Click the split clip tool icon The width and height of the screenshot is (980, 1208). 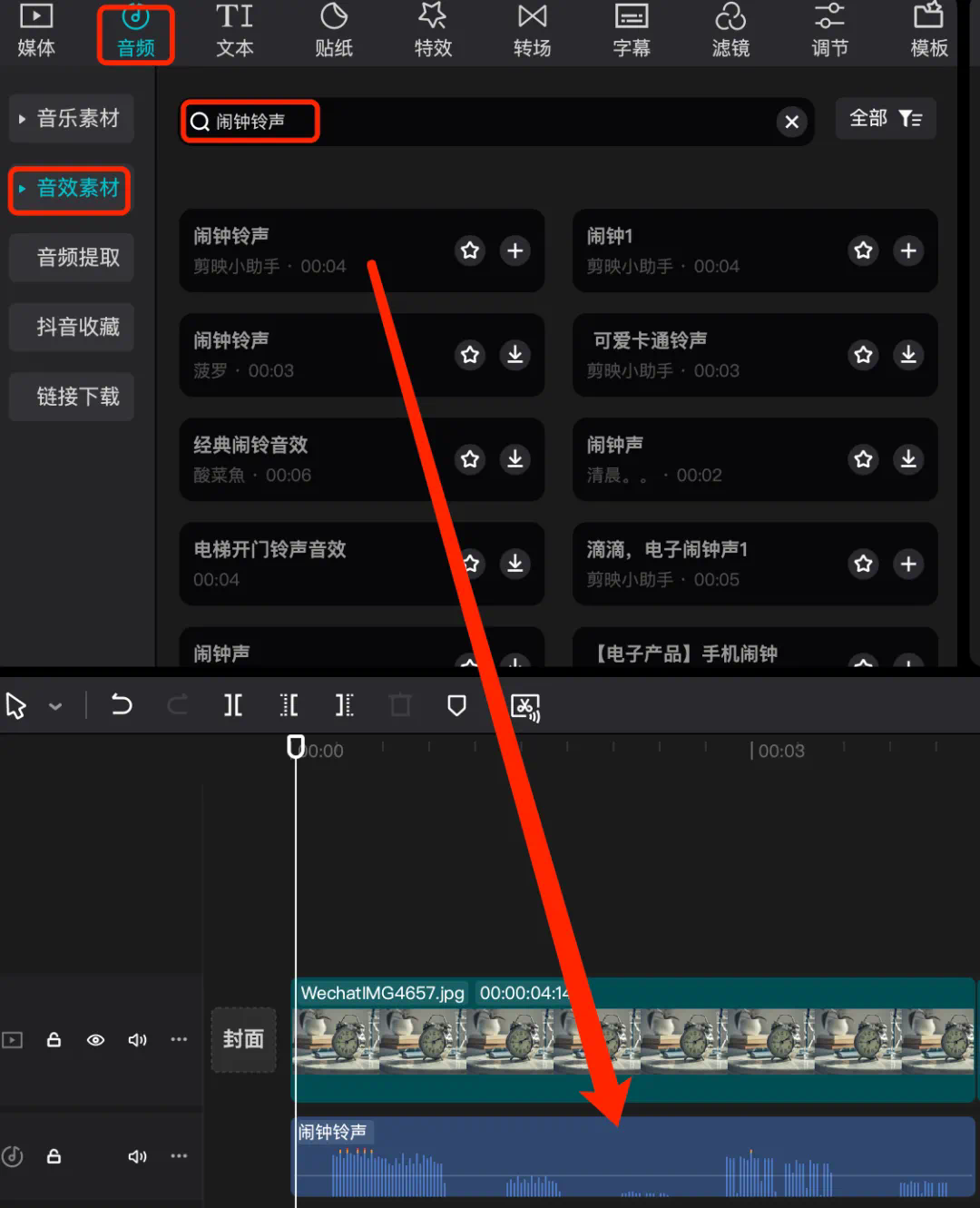(x=233, y=705)
